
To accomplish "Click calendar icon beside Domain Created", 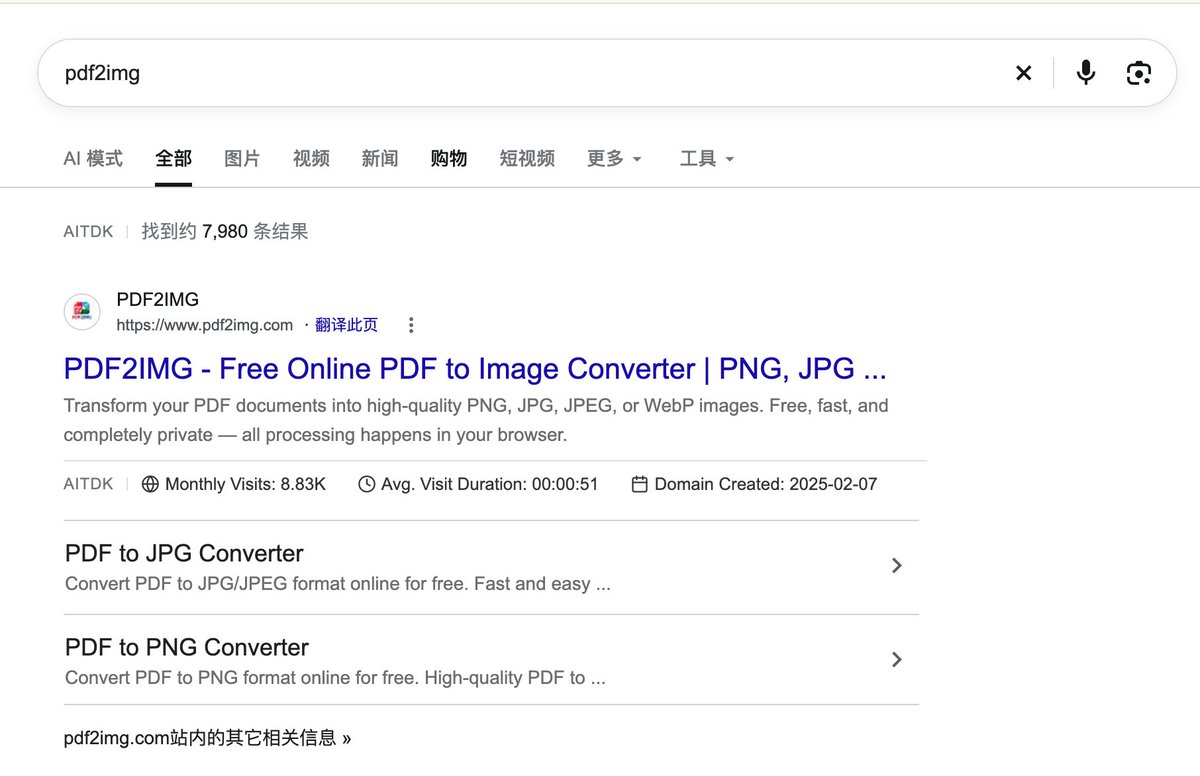I will 640,484.
